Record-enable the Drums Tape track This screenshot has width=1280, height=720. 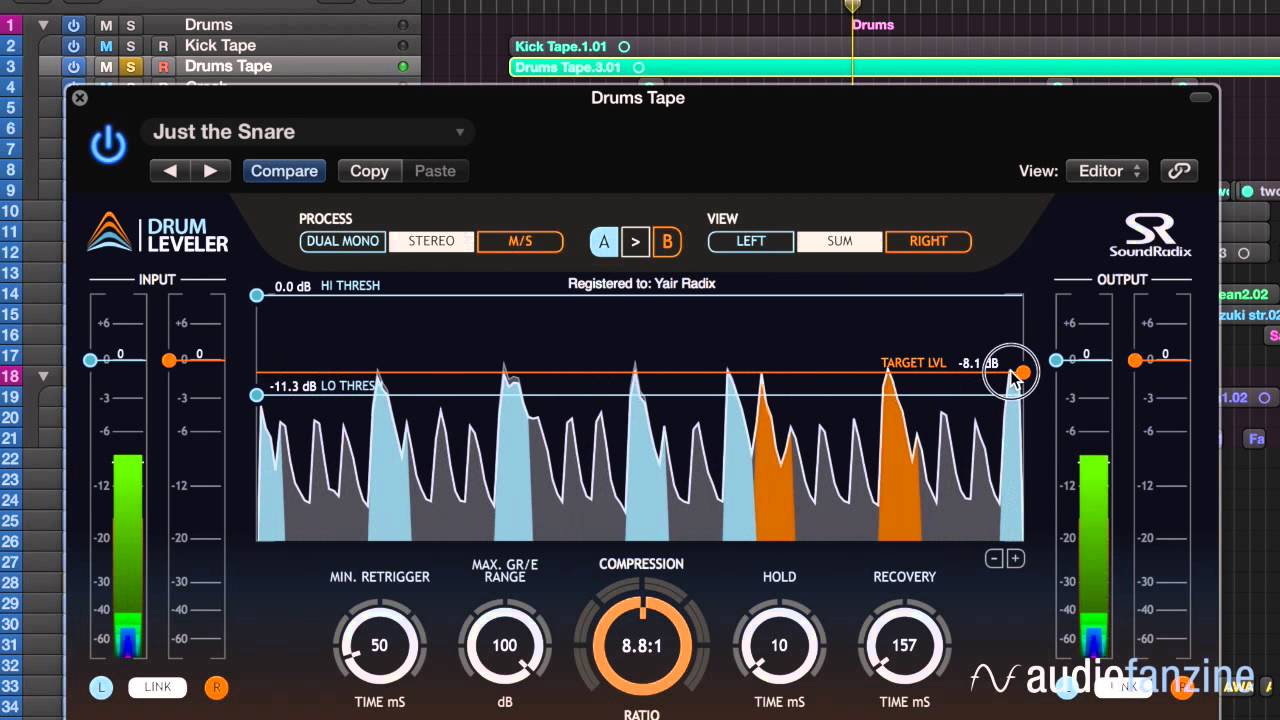coord(163,67)
